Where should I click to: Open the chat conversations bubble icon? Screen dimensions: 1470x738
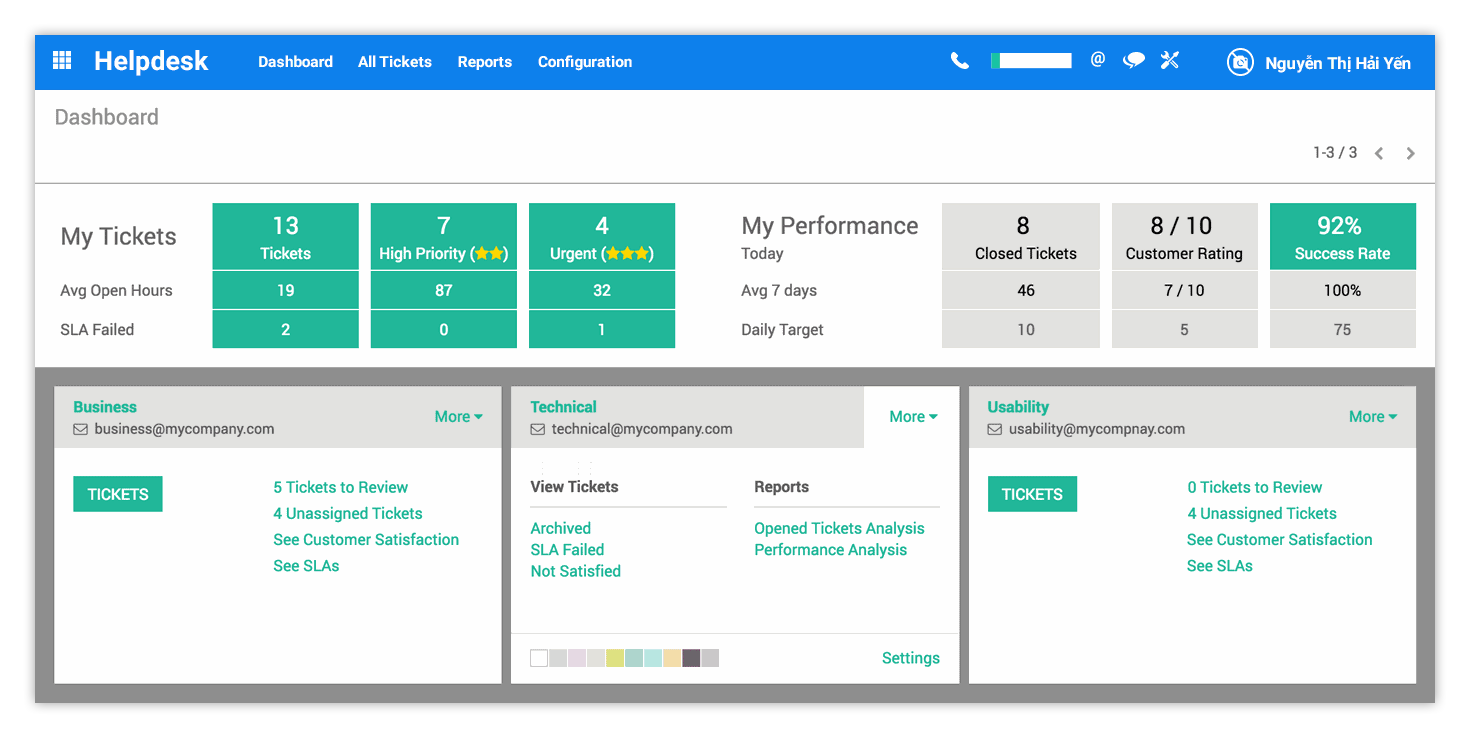pos(1133,61)
